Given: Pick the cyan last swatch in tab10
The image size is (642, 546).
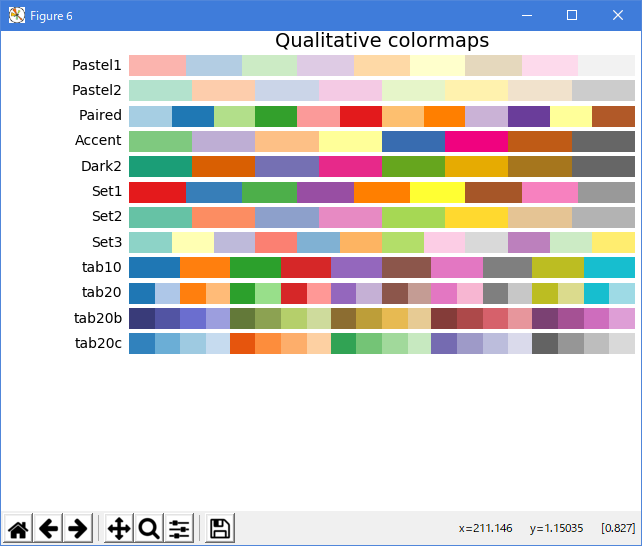Looking at the screenshot, I should [609, 267].
